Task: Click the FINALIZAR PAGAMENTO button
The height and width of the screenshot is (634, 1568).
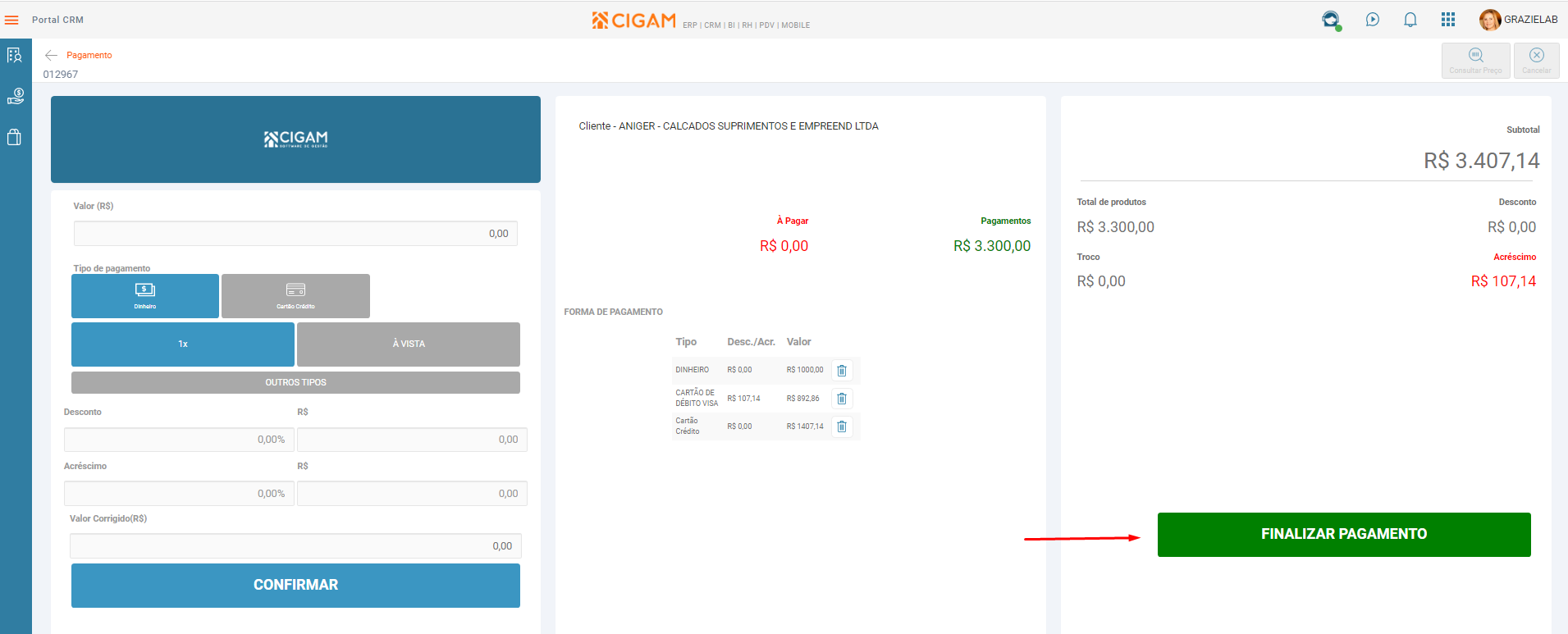Action: point(1344,535)
